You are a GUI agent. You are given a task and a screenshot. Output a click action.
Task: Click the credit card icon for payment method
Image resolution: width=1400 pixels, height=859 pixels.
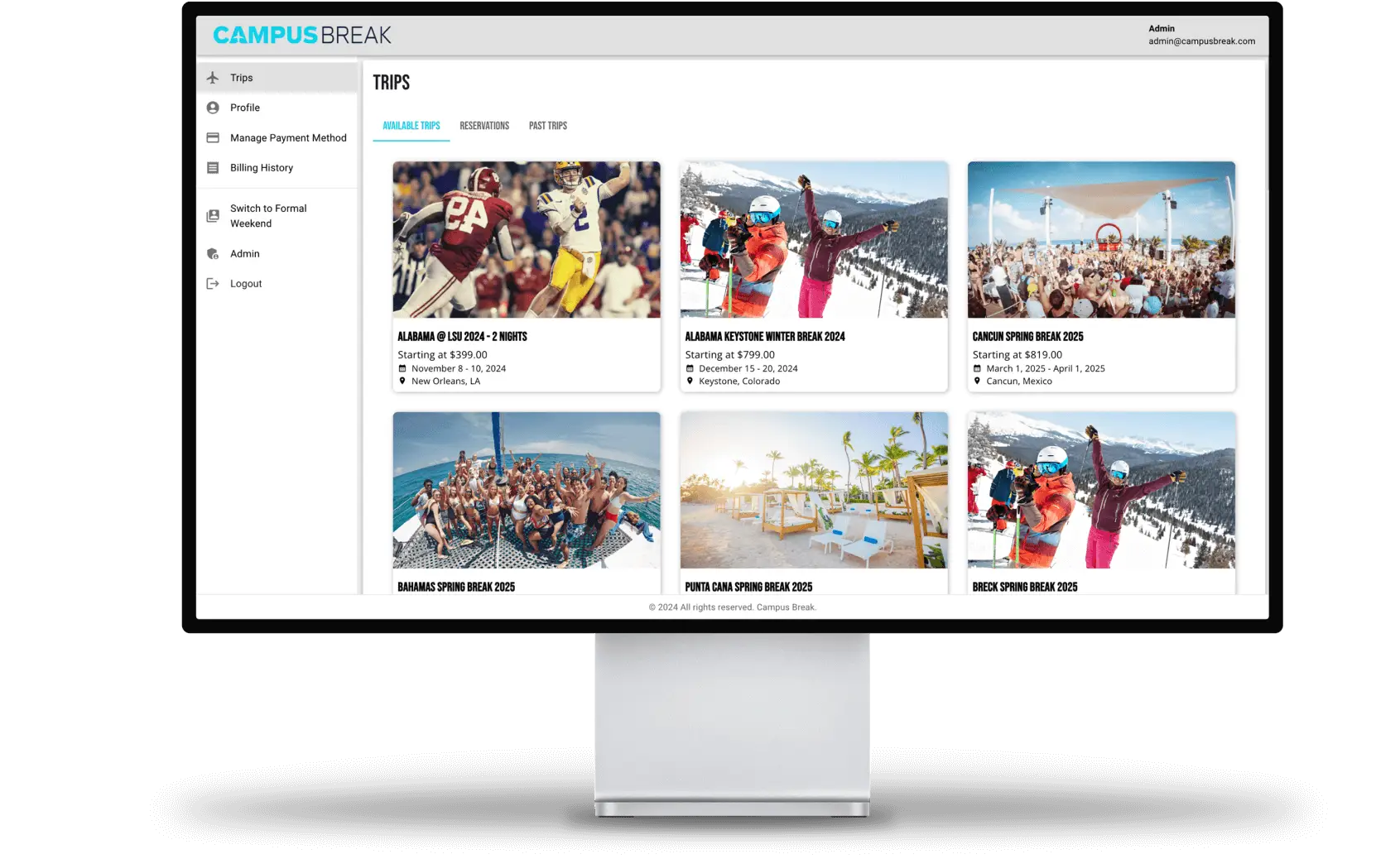tap(213, 138)
